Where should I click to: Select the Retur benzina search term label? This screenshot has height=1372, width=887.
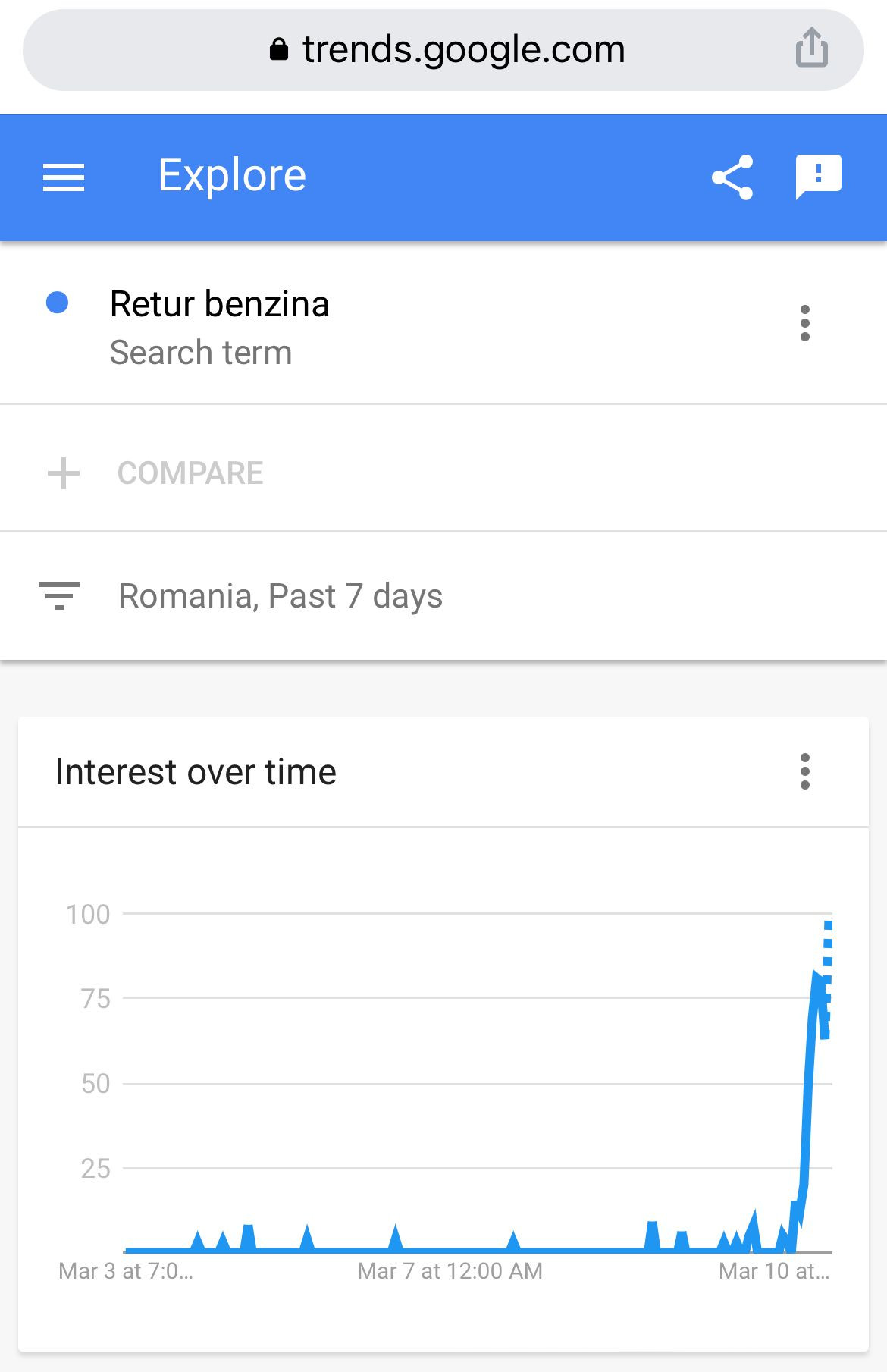tap(219, 303)
